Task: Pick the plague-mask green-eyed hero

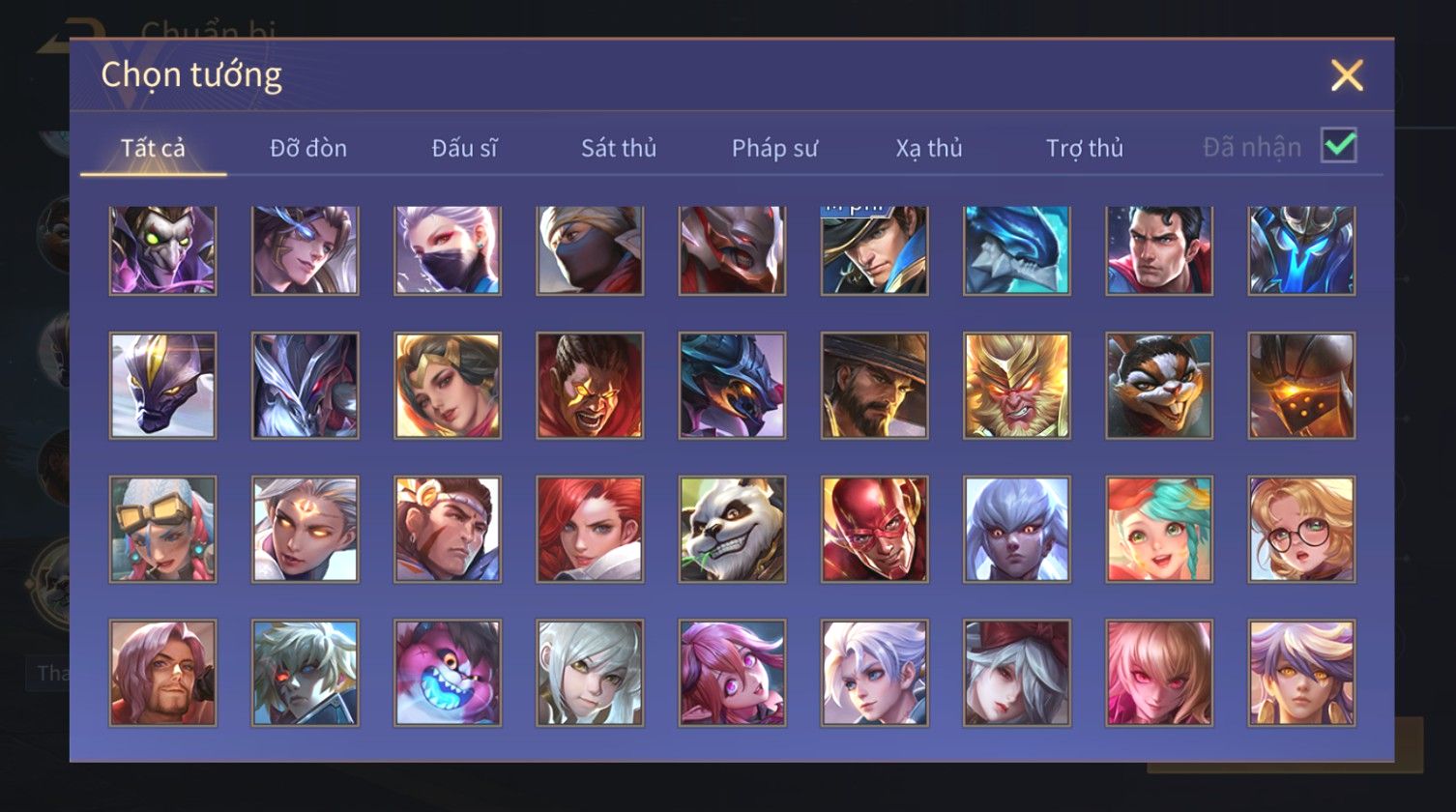Action: click(x=162, y=250)
